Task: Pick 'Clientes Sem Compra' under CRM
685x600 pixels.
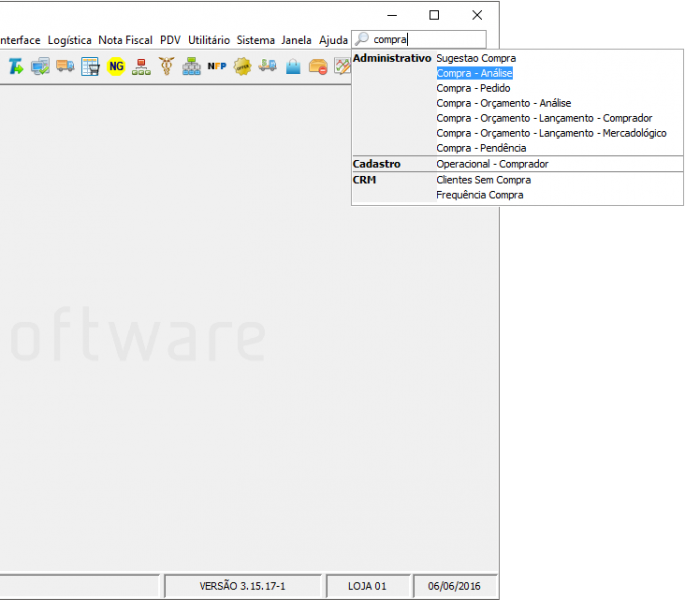Action: [483, 180]
